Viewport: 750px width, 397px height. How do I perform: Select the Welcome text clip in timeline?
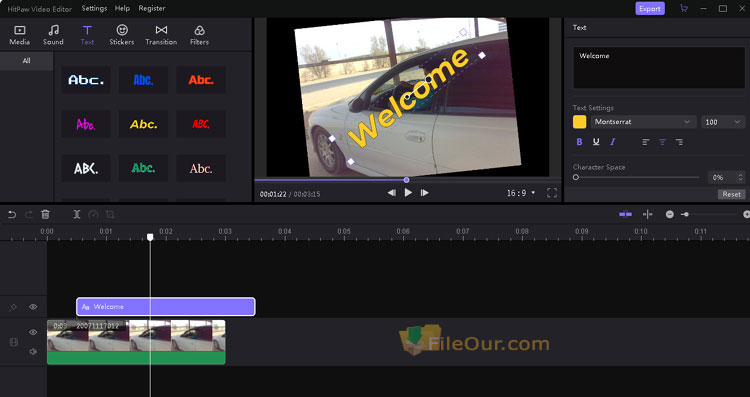(x=166, y=307)
